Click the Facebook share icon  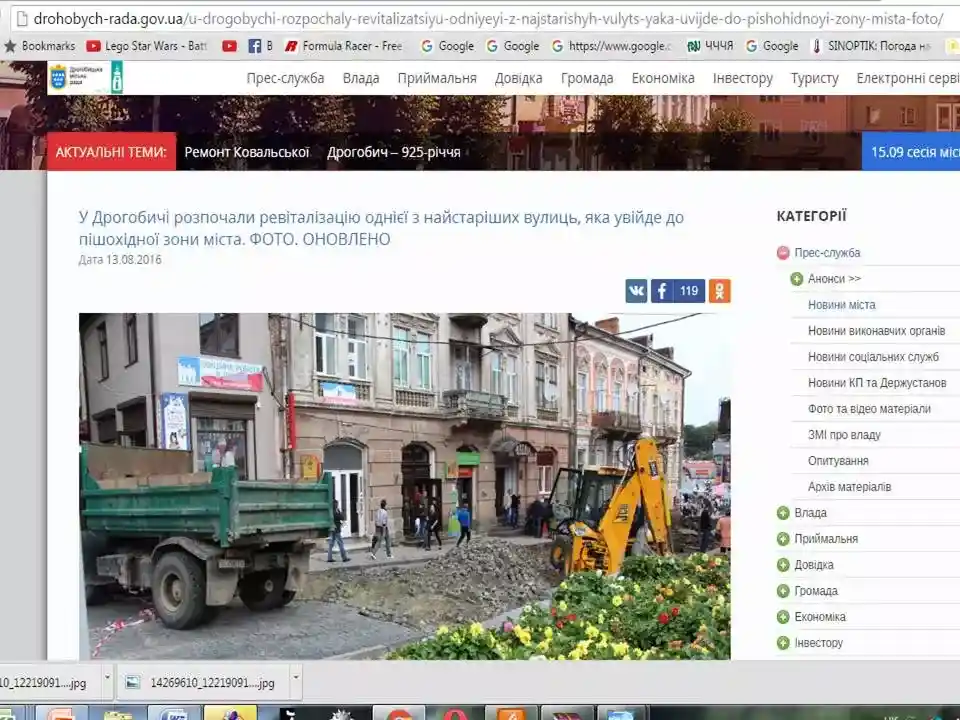coord(662,291)
